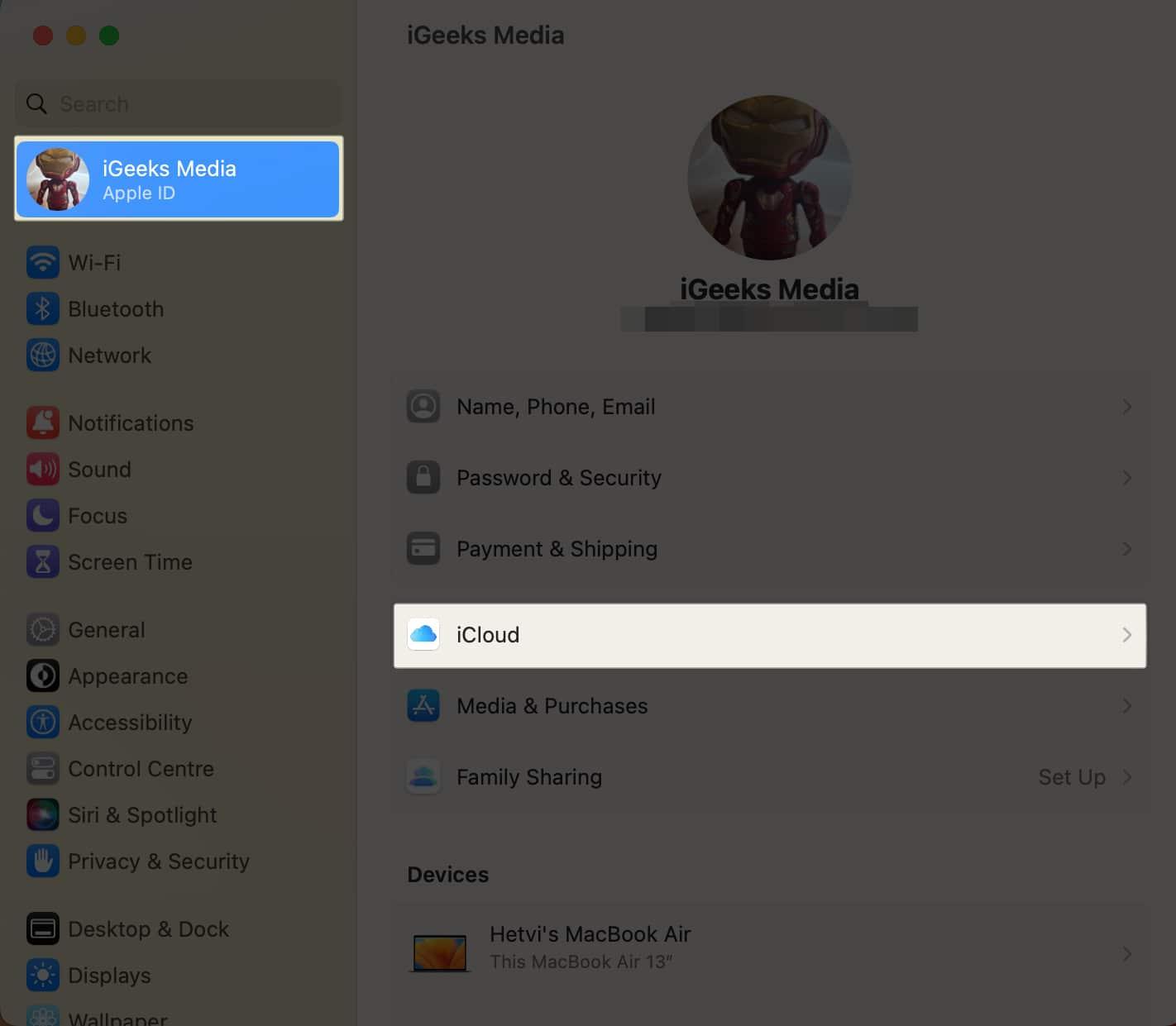
Task: Open Control Centre icon
Action: (43, 769)
